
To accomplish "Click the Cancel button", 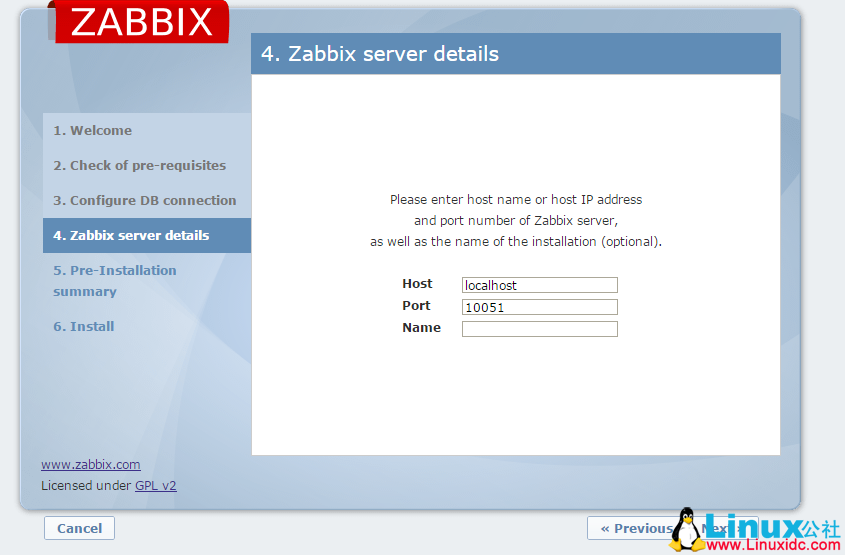I will pos(79,528).
